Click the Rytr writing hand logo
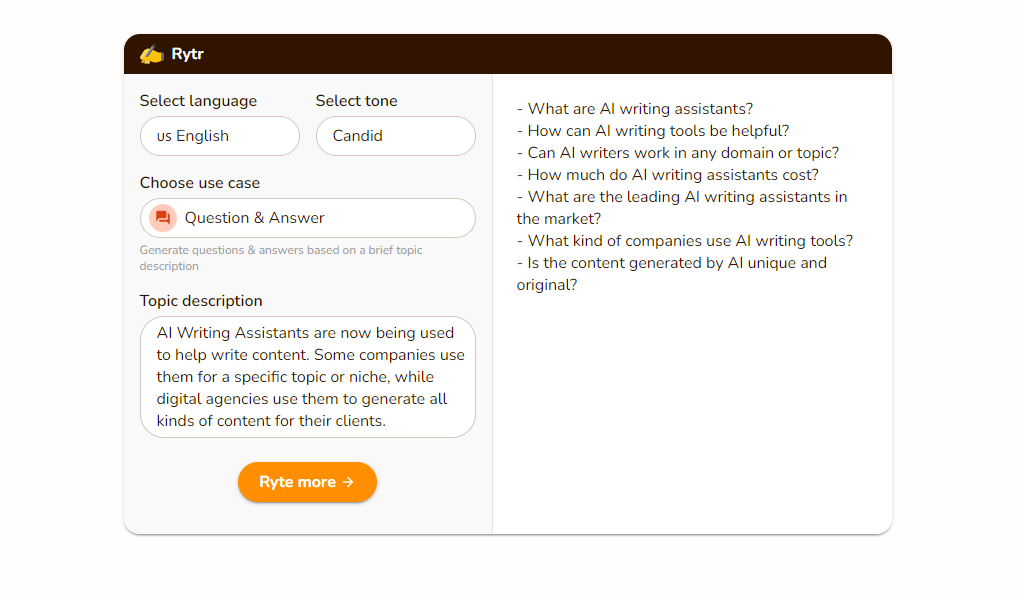Screen dimensions: 1021x595 coord(151,54)
